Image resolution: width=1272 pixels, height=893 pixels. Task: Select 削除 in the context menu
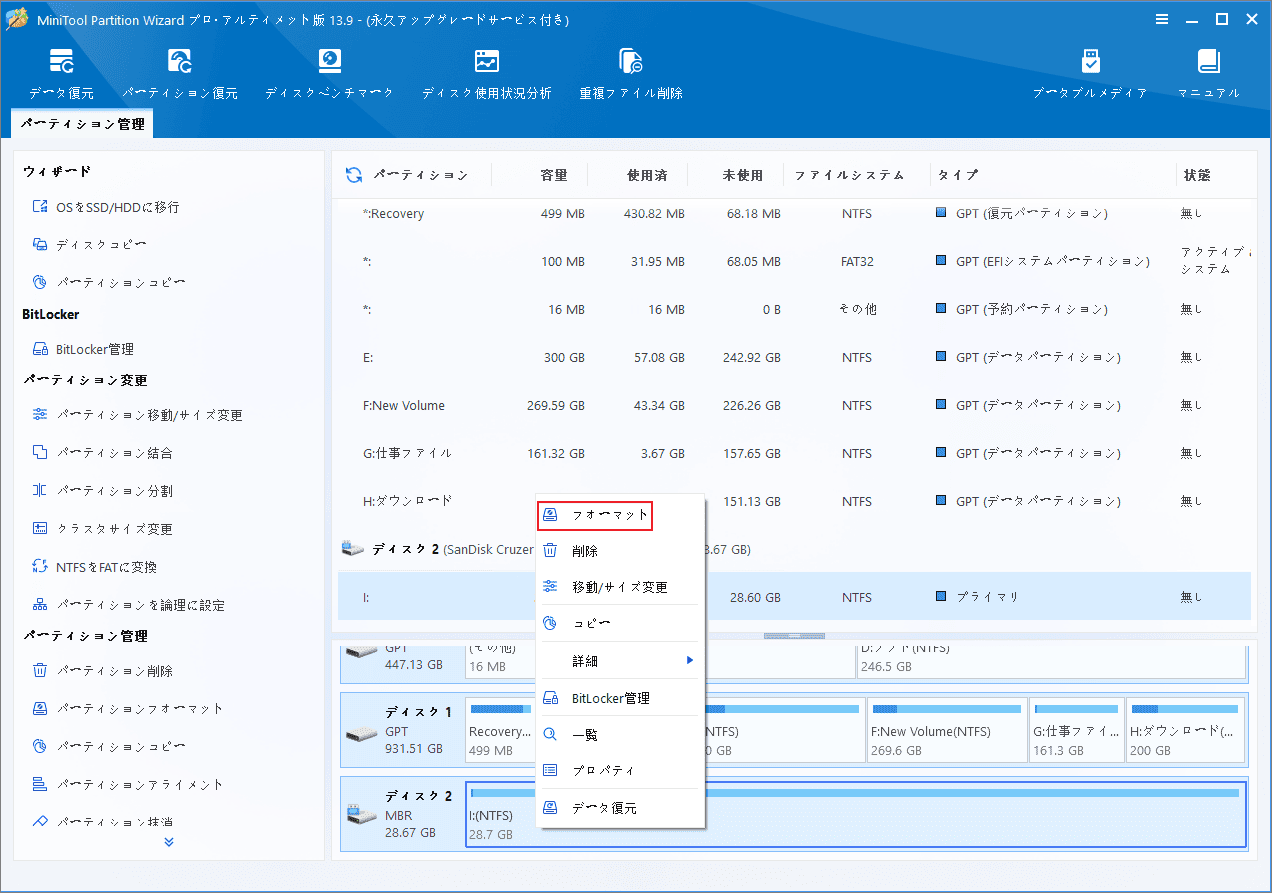pos(621,551)
